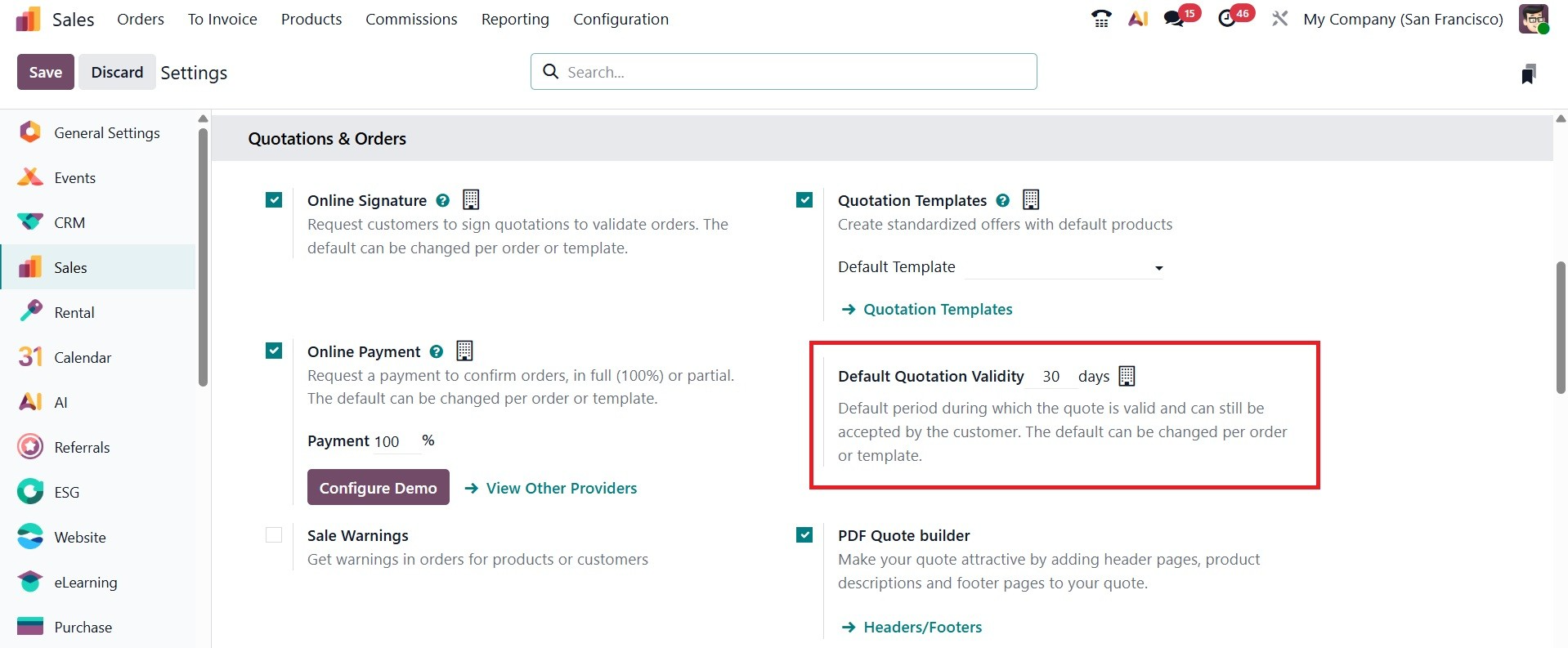Open the Default Template dropdown

[x=1064, y=268]
